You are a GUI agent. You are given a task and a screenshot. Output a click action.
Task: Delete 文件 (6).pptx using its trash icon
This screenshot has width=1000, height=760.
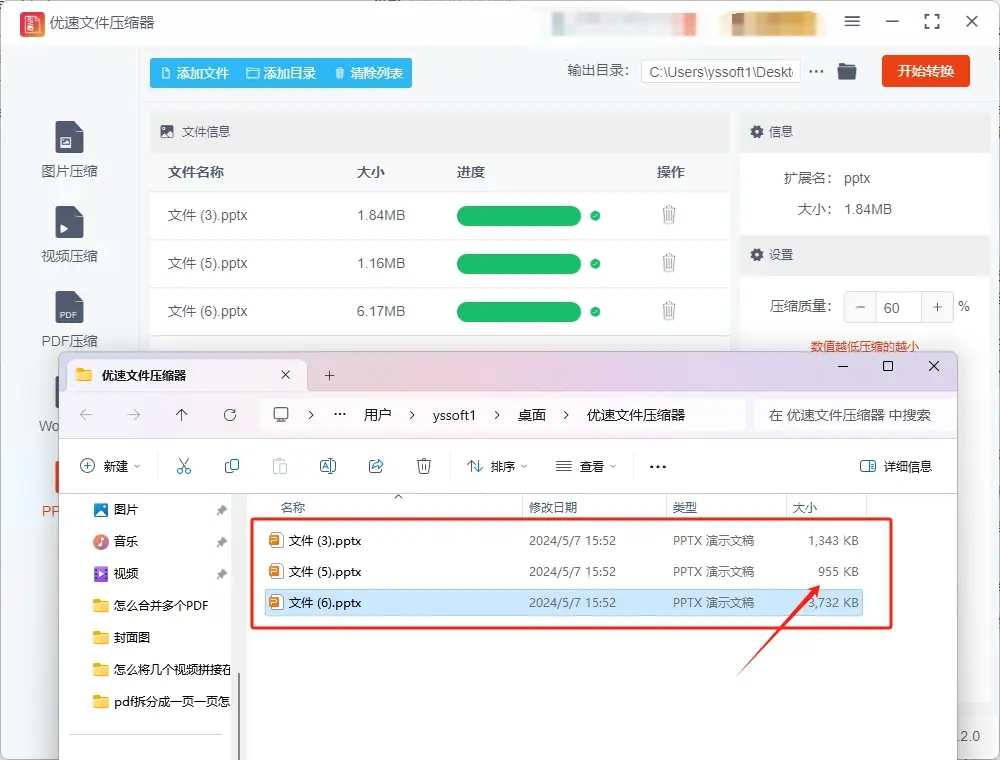pos(668,312)
